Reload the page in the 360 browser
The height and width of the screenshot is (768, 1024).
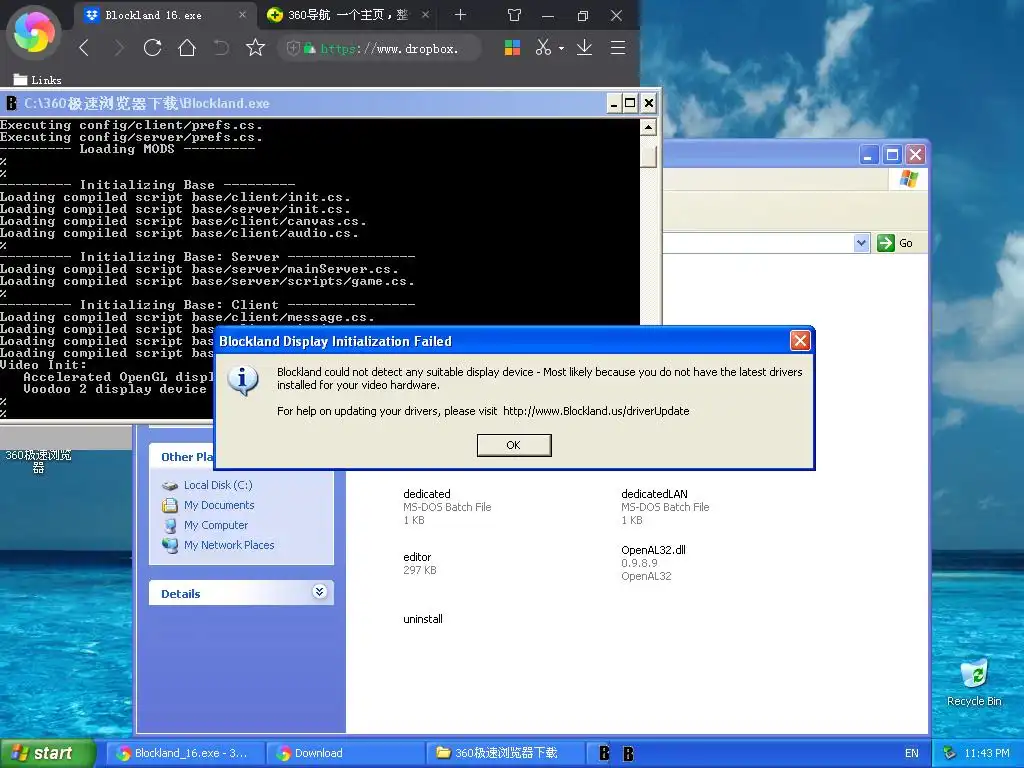pyautogui.click(x=152, y=48)
